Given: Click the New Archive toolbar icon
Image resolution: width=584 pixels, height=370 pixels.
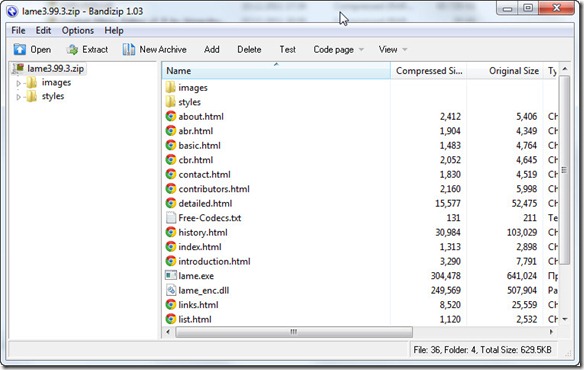Looking at the screenshot, I should click(128, 49).
